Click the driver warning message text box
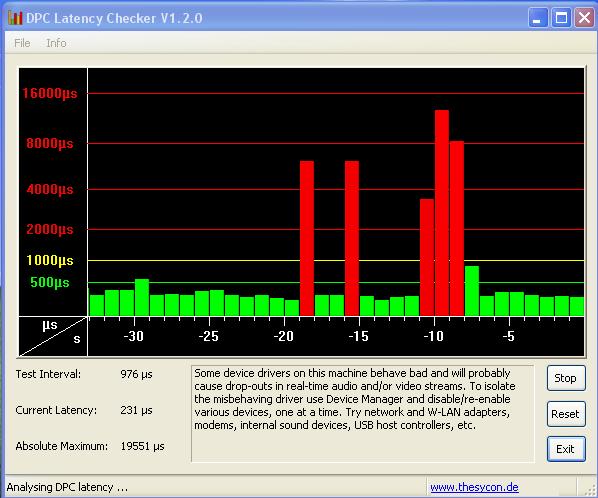This screenshot has height=498, width=598. tap(362, 414)
